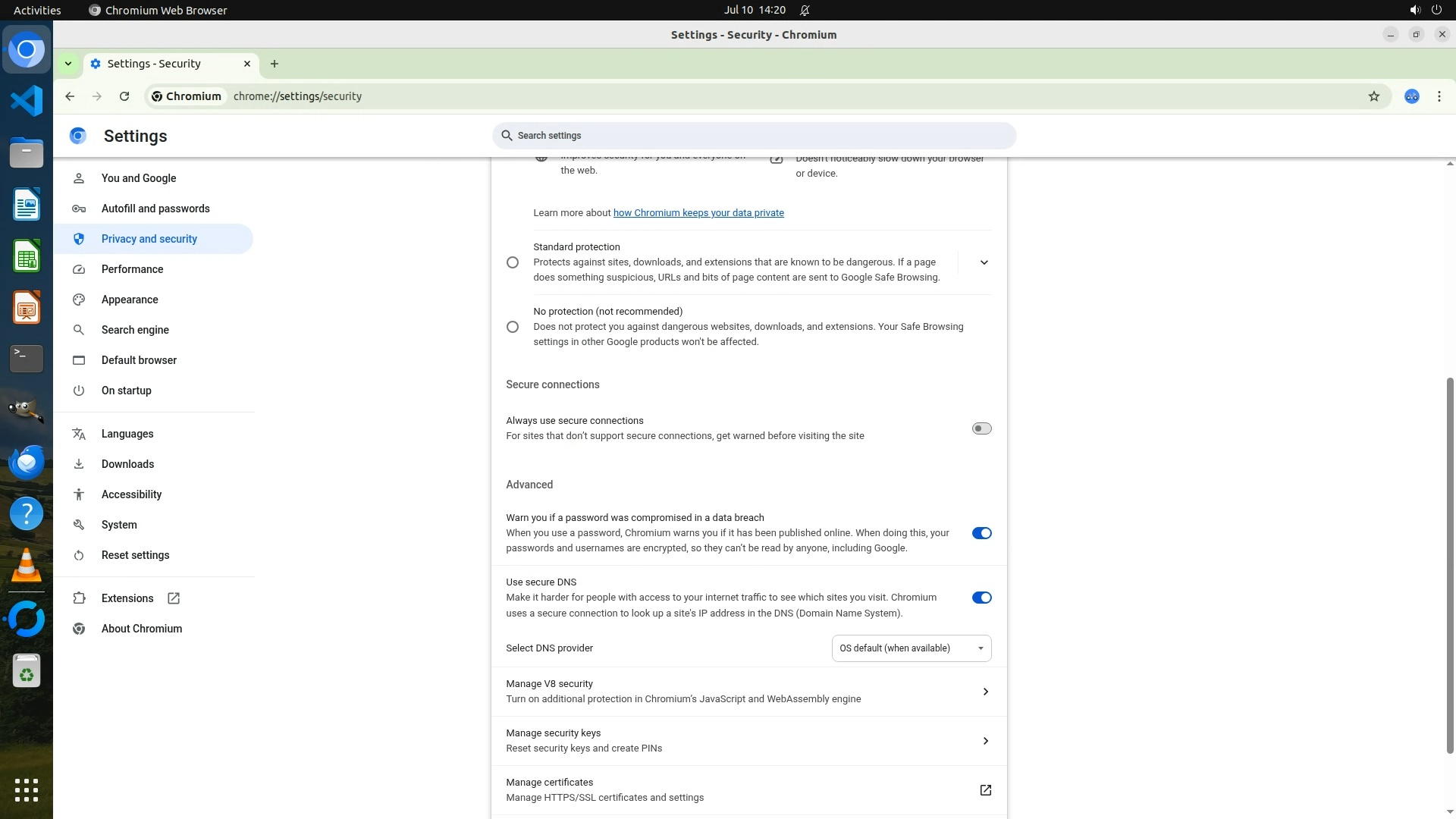Select the Standard protection radio button
The height and width of the screenshot is (819, 1456).
[x=513, y=262]
